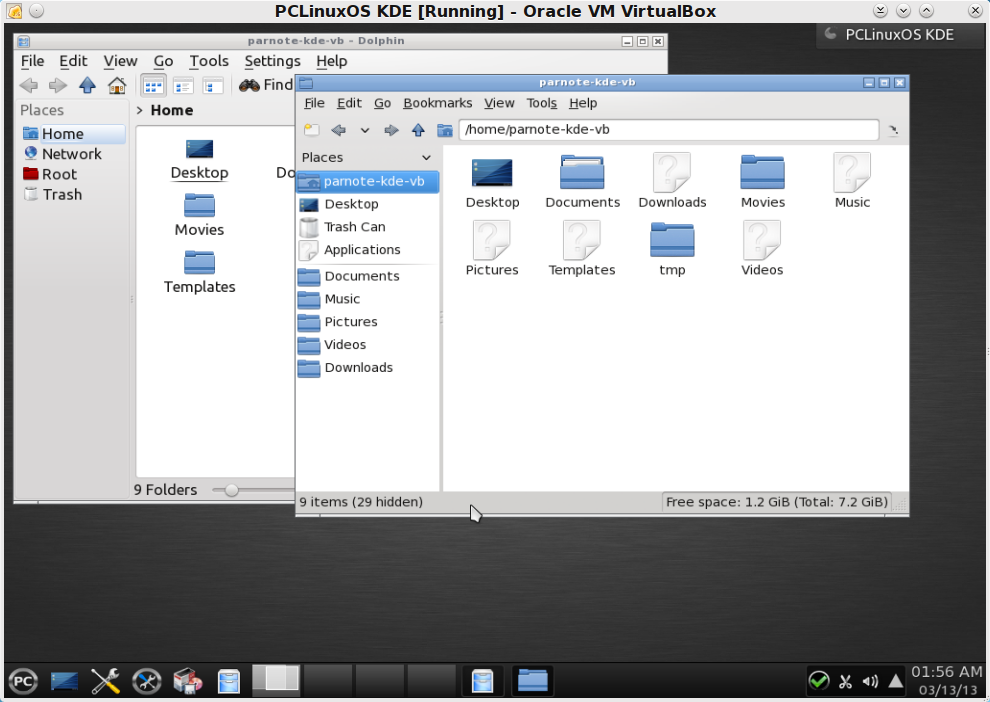Go back in PCManFM toolbar
The width and height of the screenshot is (990, 702).
click(x=338, y=130)
